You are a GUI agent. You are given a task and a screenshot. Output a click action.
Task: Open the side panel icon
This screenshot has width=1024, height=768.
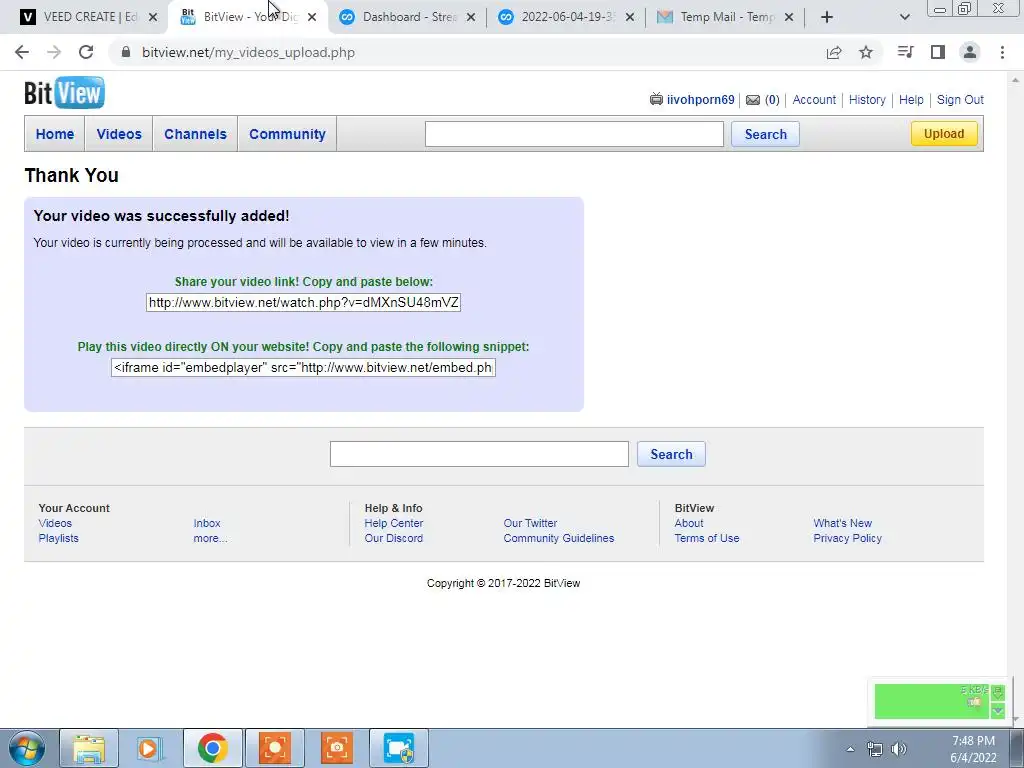[x=938, y=52]
